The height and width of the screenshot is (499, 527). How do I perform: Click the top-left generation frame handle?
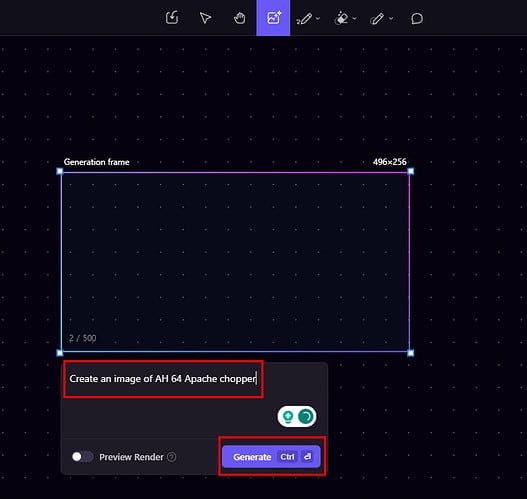click(60, 171)
